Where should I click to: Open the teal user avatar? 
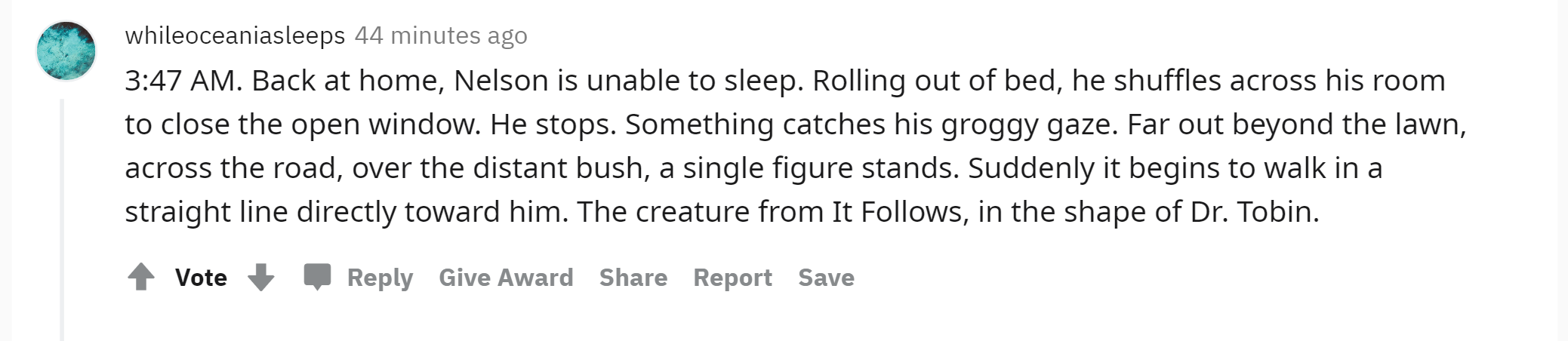66,51
